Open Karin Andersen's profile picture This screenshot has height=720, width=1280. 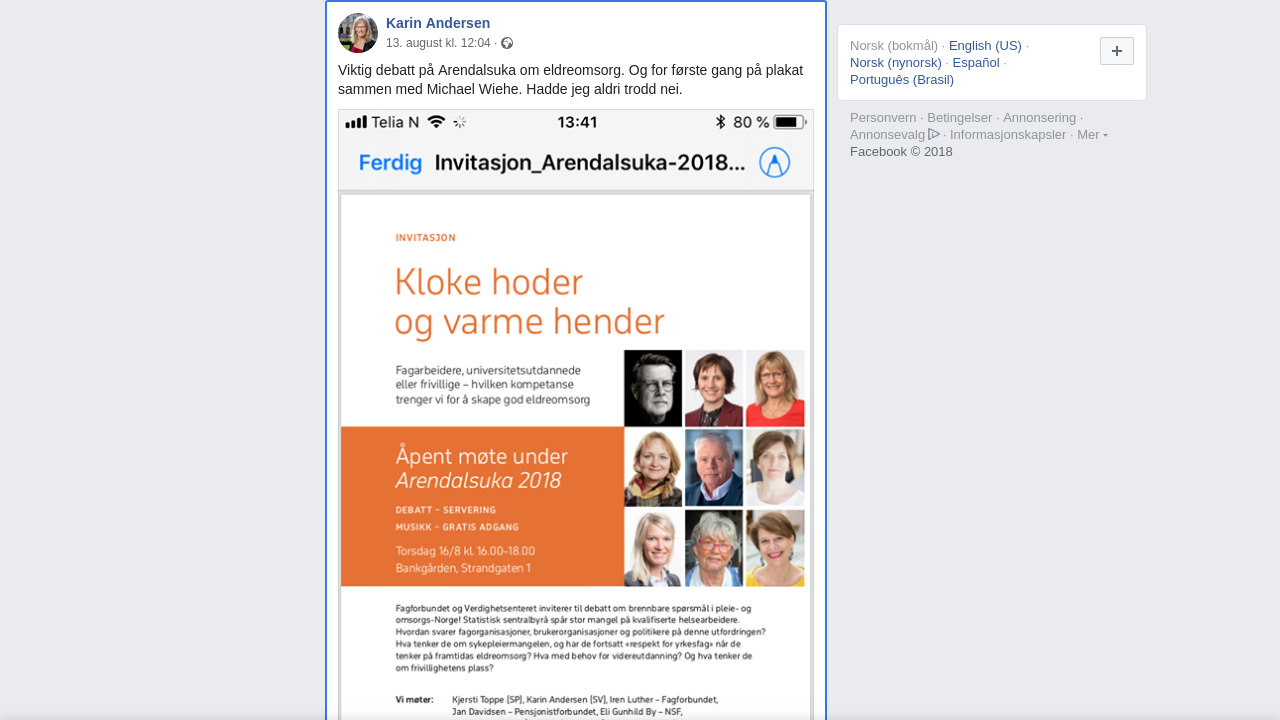click(x=358, y=33)
